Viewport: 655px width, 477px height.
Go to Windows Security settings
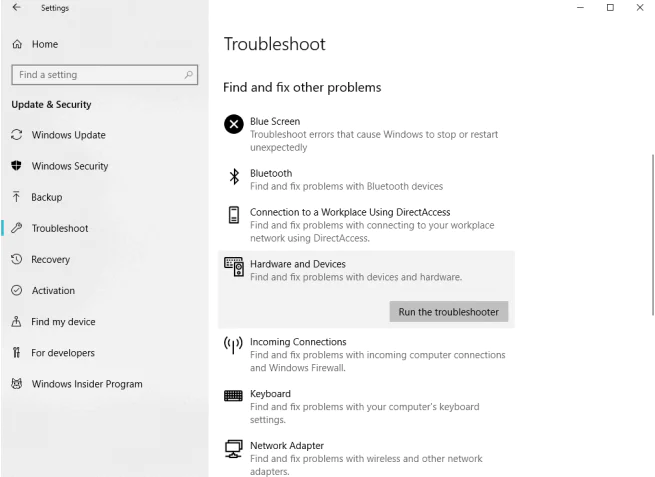pos(70,166)
